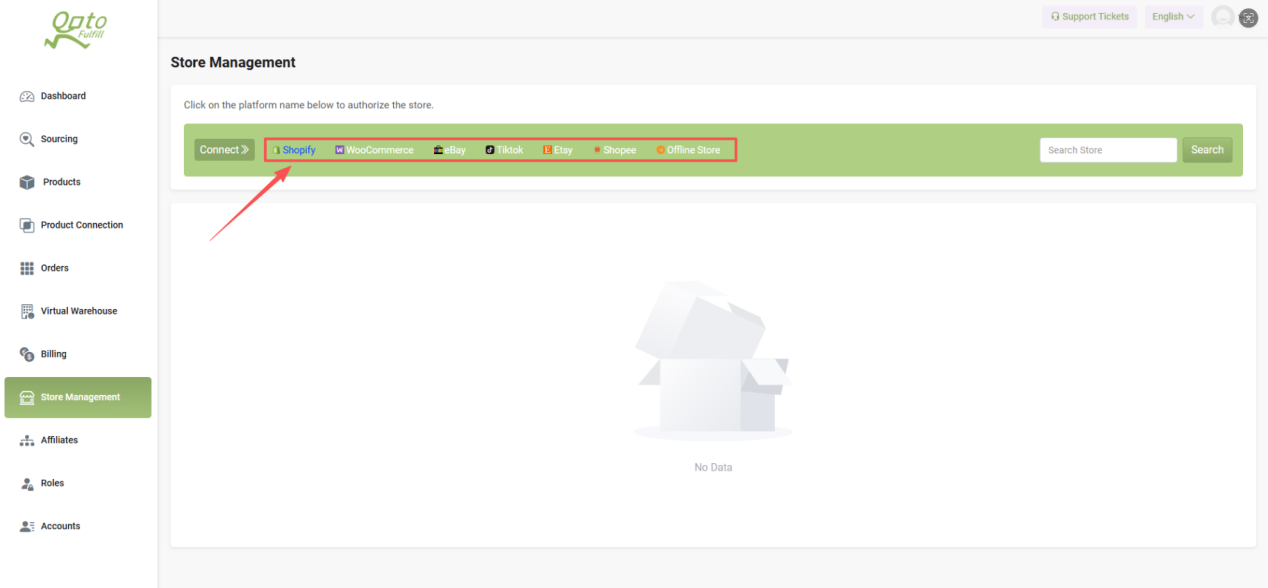The width and height of the screenshot is (1268, 588).
Task: Open the English language dropdown
Action: coord(1173,17)
